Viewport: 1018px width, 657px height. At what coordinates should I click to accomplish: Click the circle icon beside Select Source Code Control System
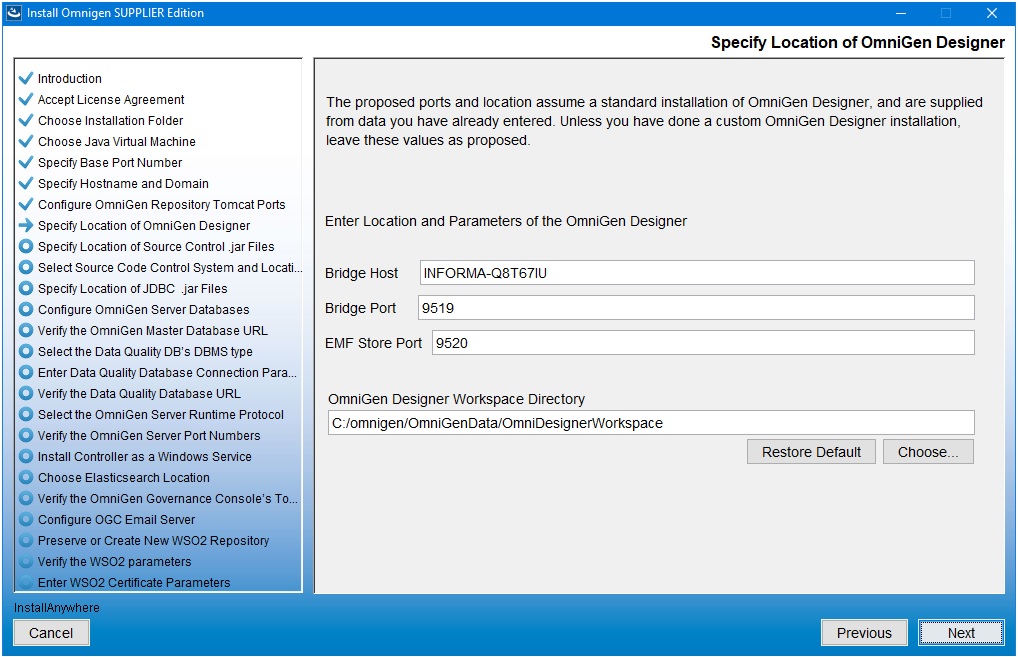pyautogui.click(x=26, y=267)
